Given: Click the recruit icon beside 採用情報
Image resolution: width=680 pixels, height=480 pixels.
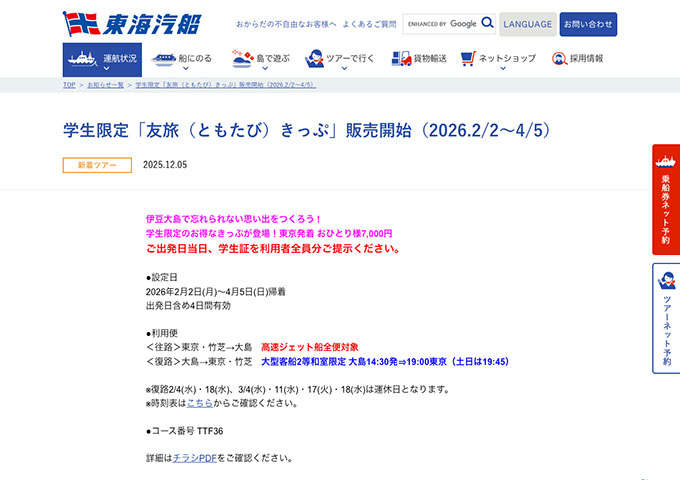Looking at the screenshot, I should [x=559, y=59].
